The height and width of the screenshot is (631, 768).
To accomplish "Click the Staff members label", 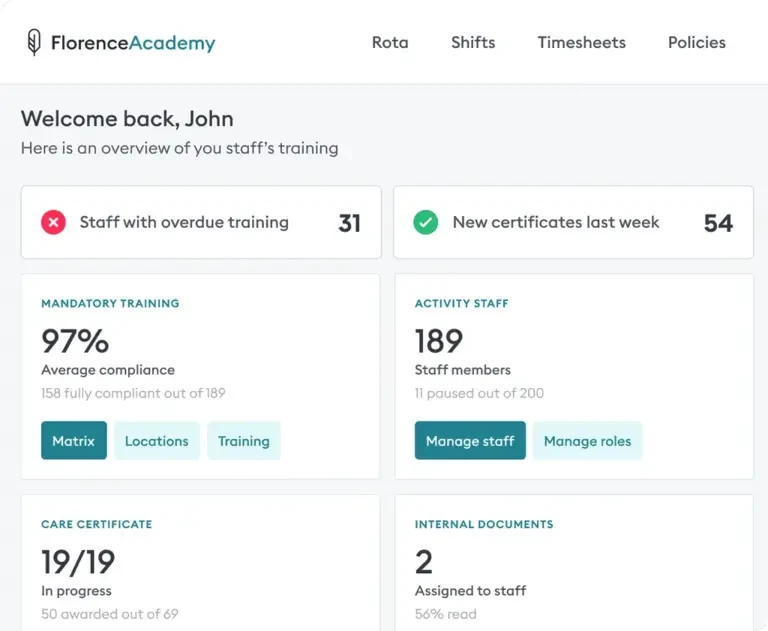I will (x=462, y=370).
